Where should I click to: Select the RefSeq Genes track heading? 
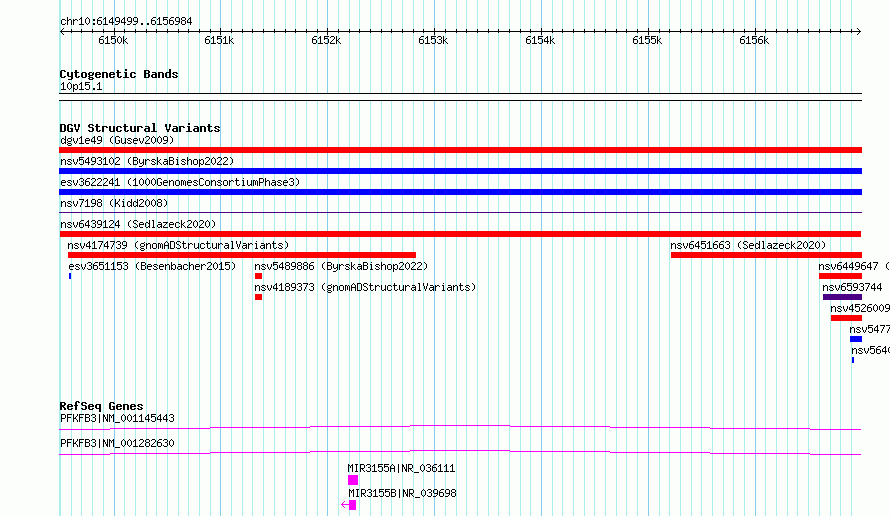[102, 406]
